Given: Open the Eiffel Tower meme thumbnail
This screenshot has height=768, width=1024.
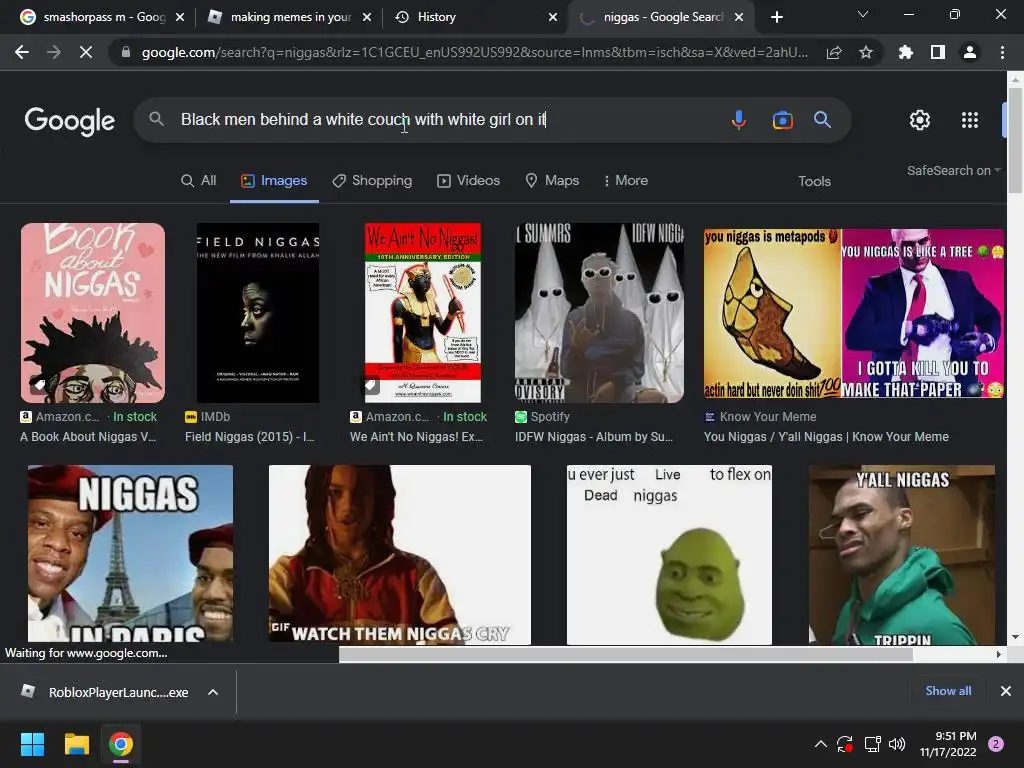Looking at the screenshot, I should (130, 554).
